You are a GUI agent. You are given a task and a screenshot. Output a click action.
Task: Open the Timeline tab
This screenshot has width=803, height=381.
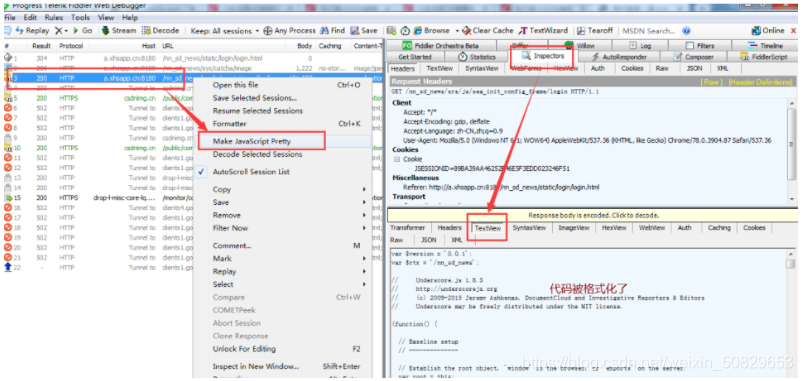(766, 46)
